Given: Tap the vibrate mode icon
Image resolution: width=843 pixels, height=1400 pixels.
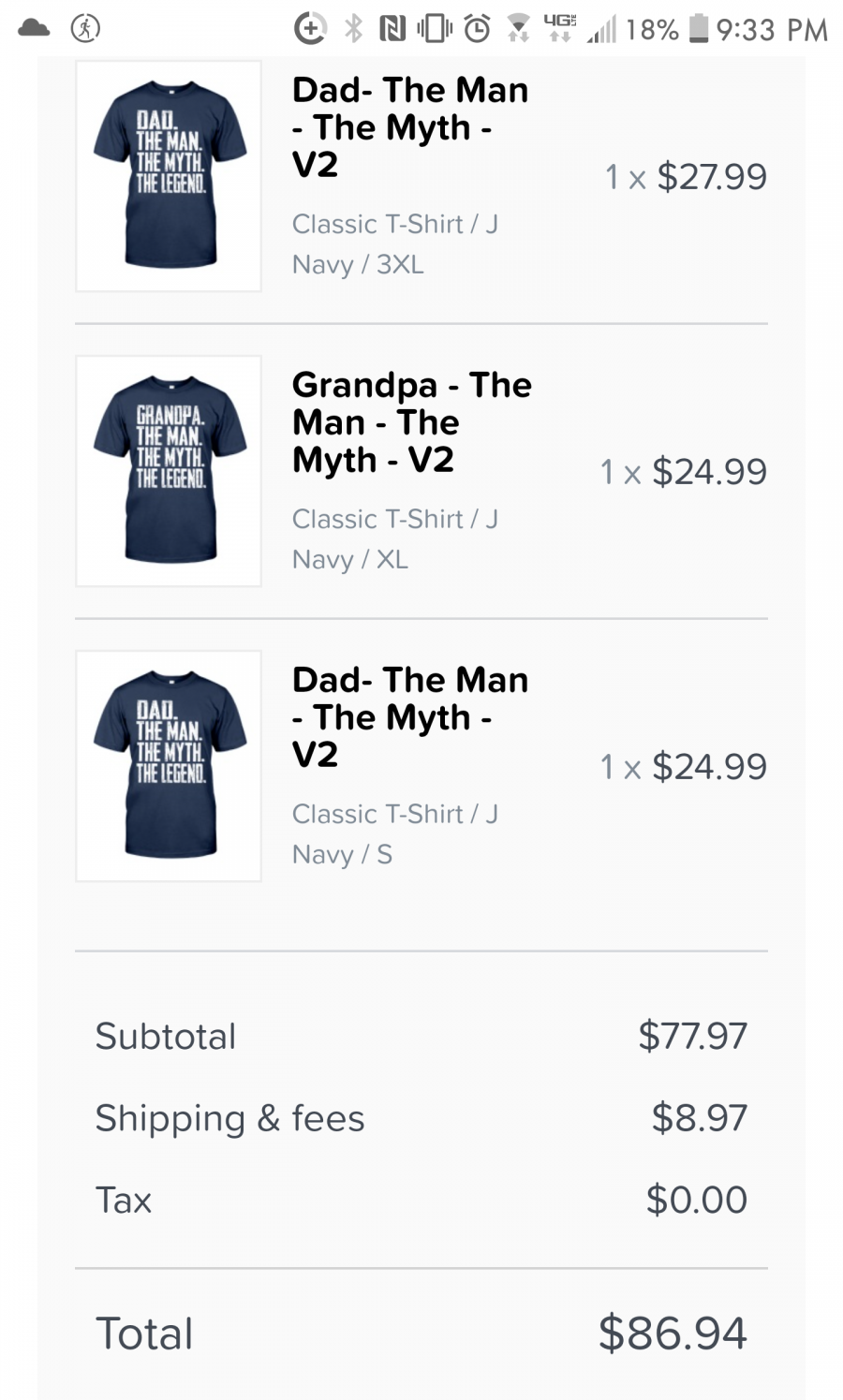Looking at the screenshot, I should [x=434, y=29].
